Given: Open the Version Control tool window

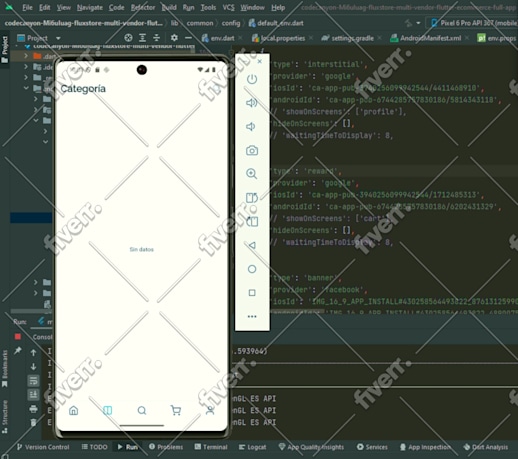Looking at the screenshot, I should (x=43, y=447).
